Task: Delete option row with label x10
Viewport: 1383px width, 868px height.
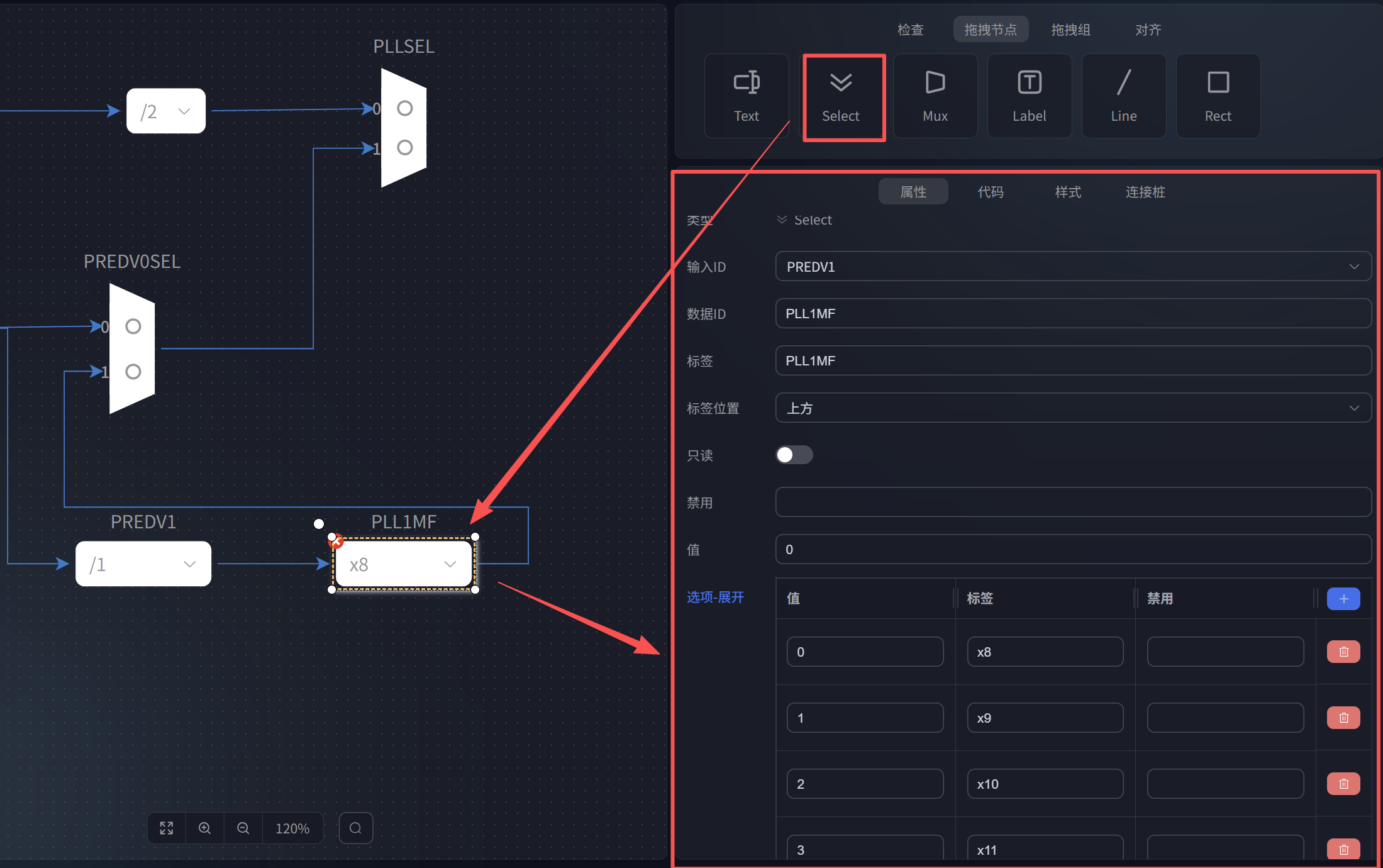Action: pos(1343,784)
